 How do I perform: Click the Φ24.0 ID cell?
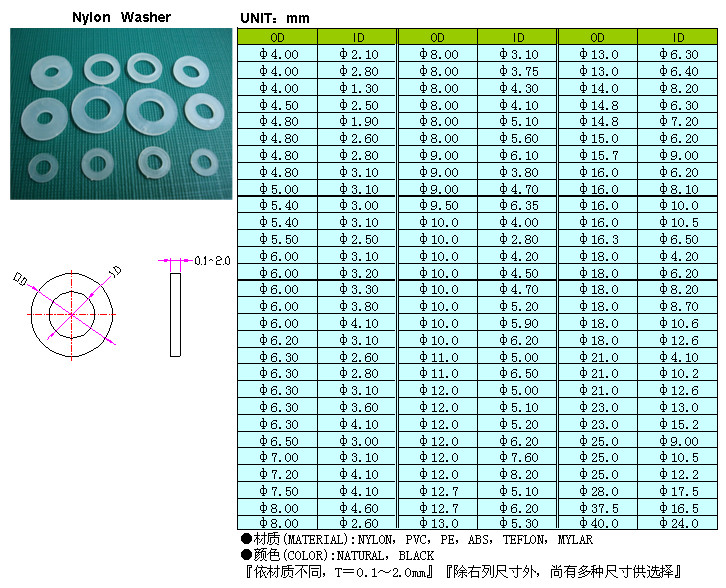(677, 522)
